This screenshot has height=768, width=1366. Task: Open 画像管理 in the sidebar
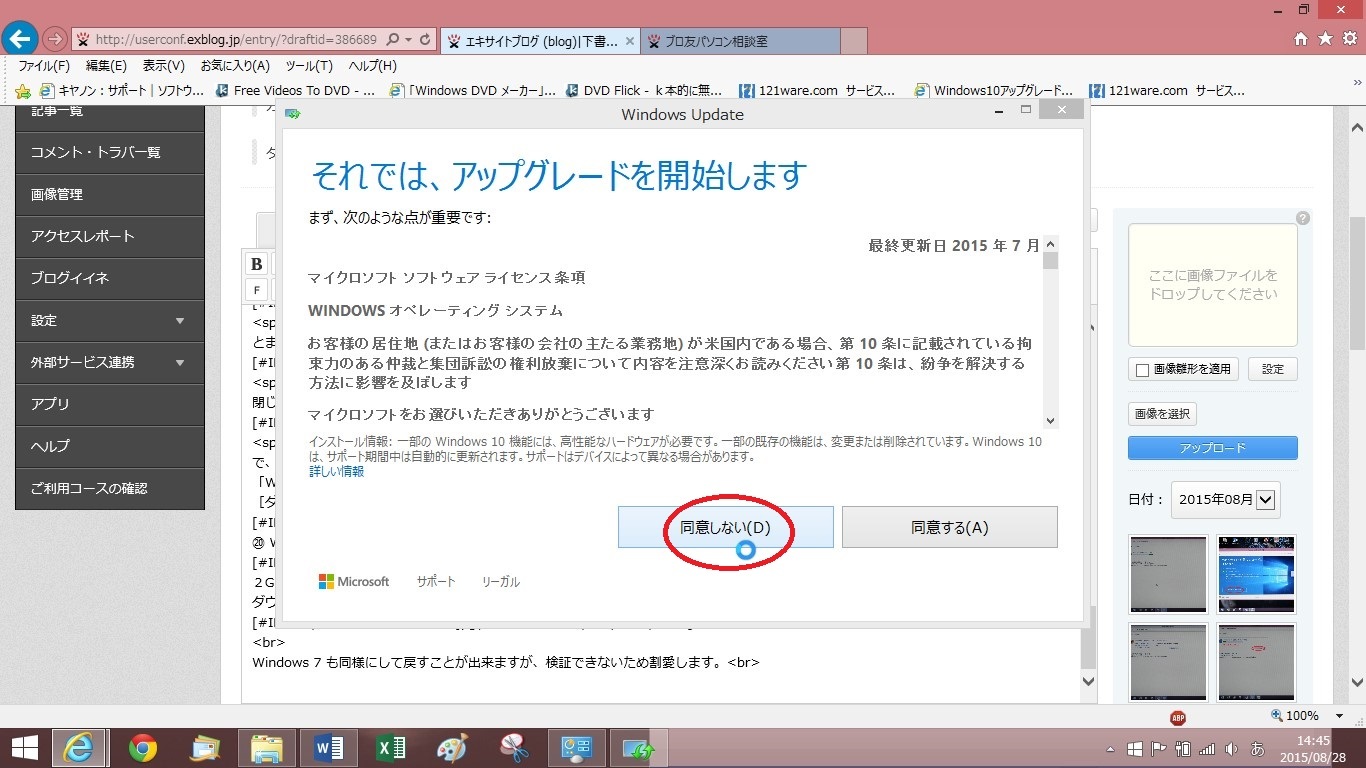pyautogui.click(x=110, y=195)
